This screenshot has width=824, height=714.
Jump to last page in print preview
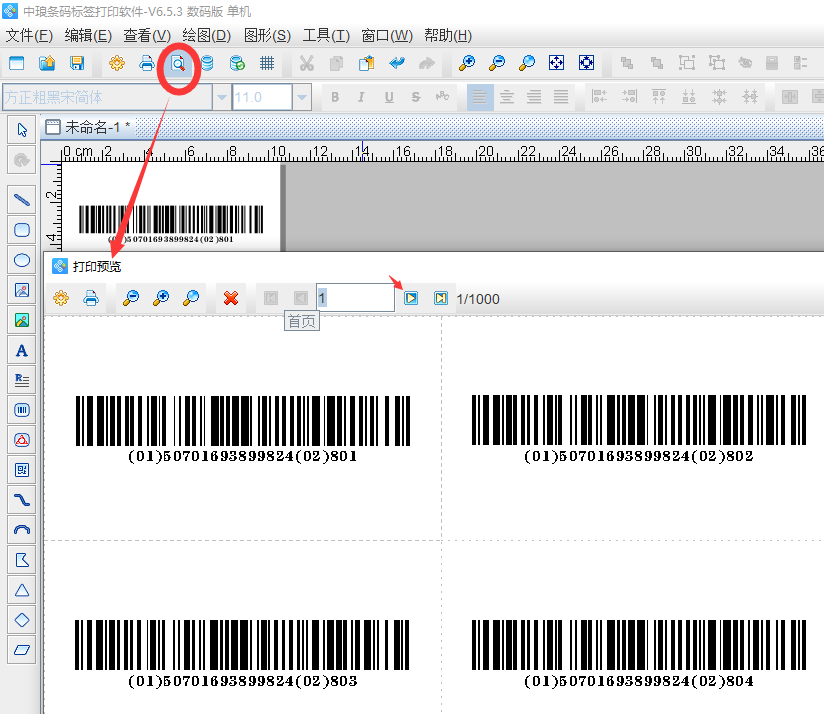[441, 298]
